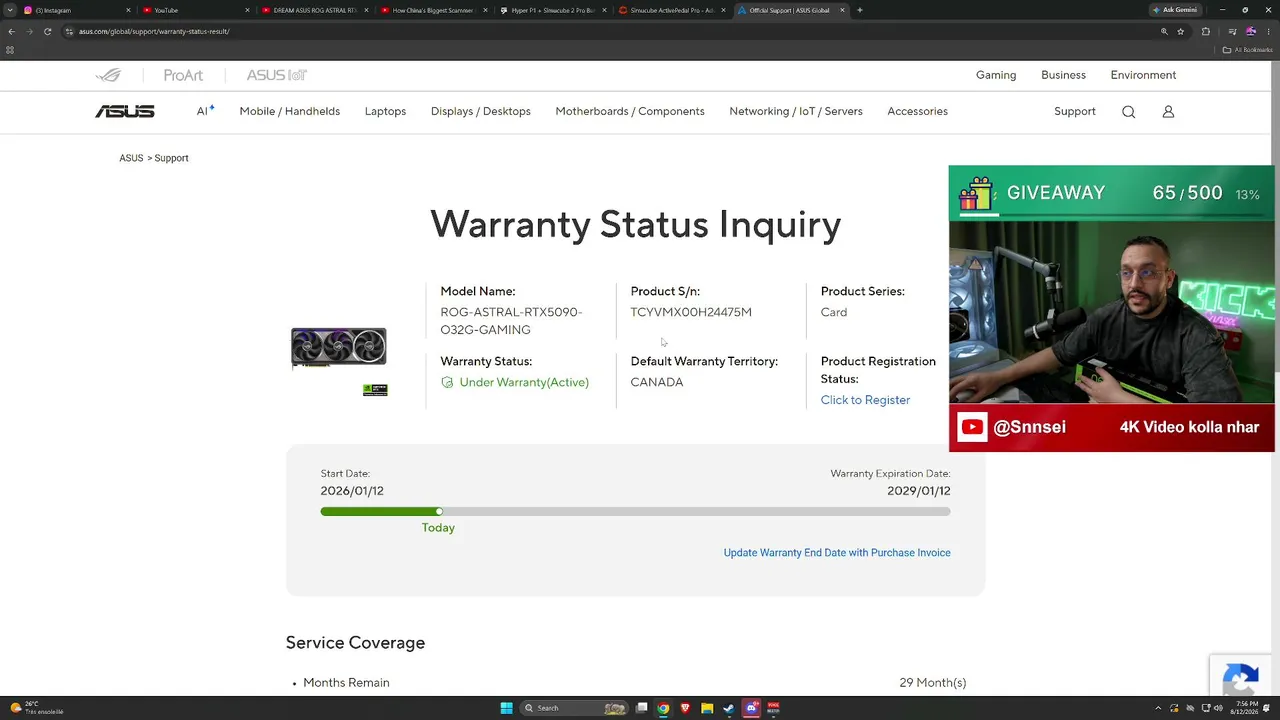Open Steam from the taskbar

pyautogui.click(x=729, y=708)
